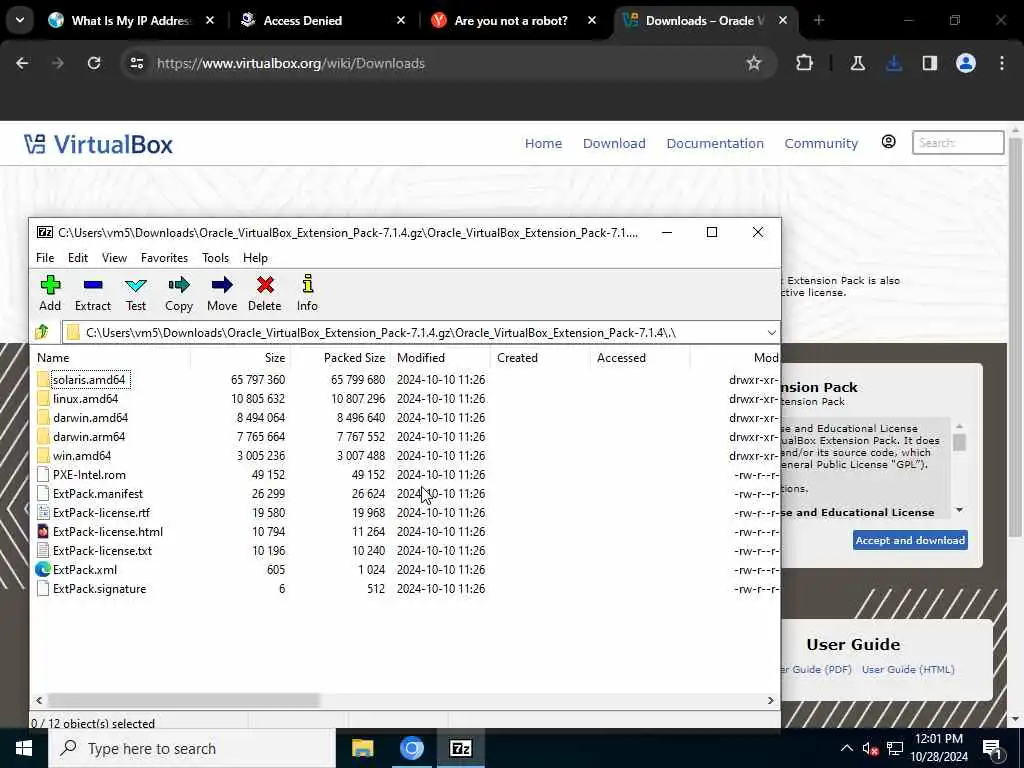This screenshot has width=1024, height=768.
Task: Bookmark this page with the star icon
Action: [754, 63]
